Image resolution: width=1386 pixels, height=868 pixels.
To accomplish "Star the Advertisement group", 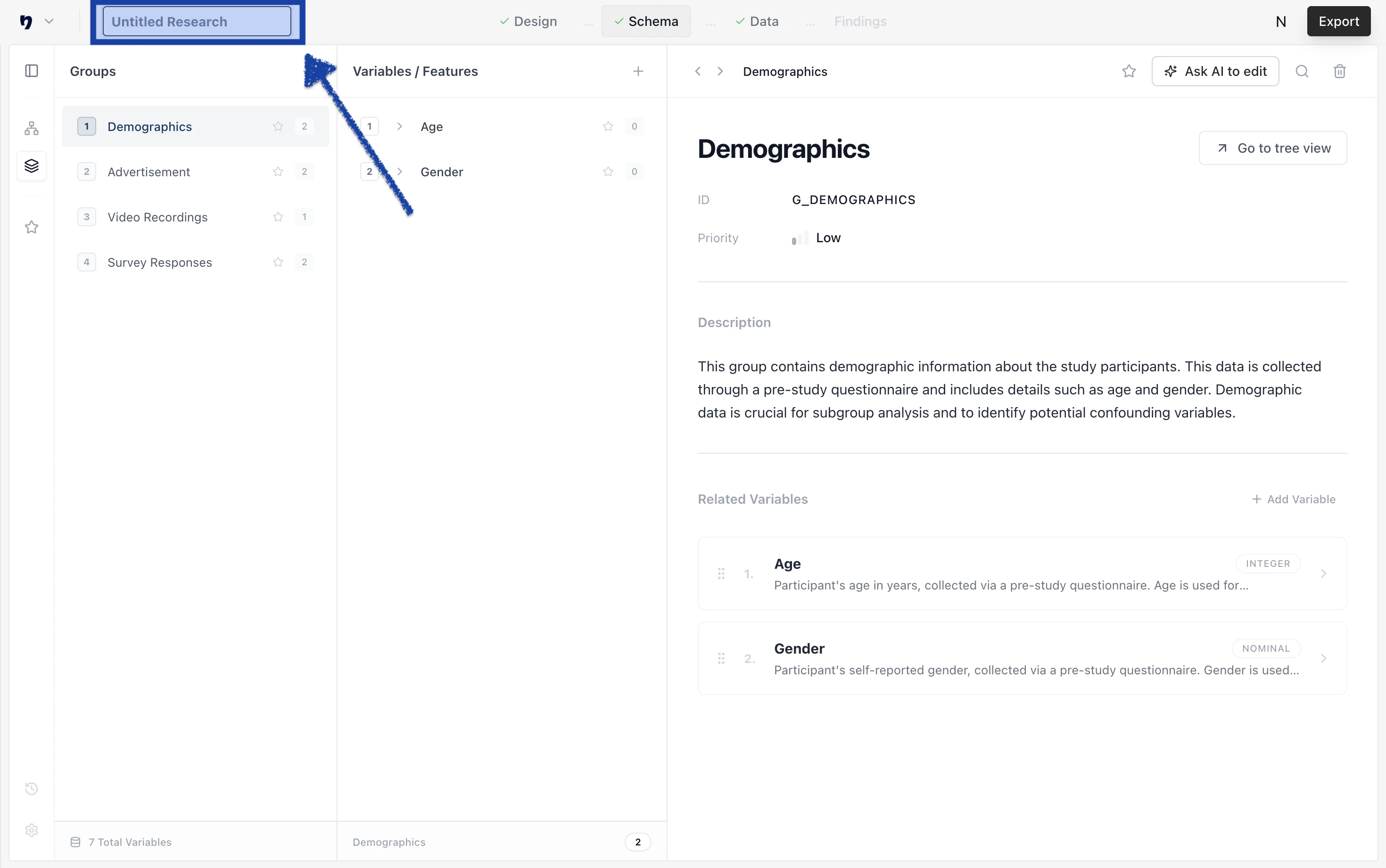I will (278, 172).
